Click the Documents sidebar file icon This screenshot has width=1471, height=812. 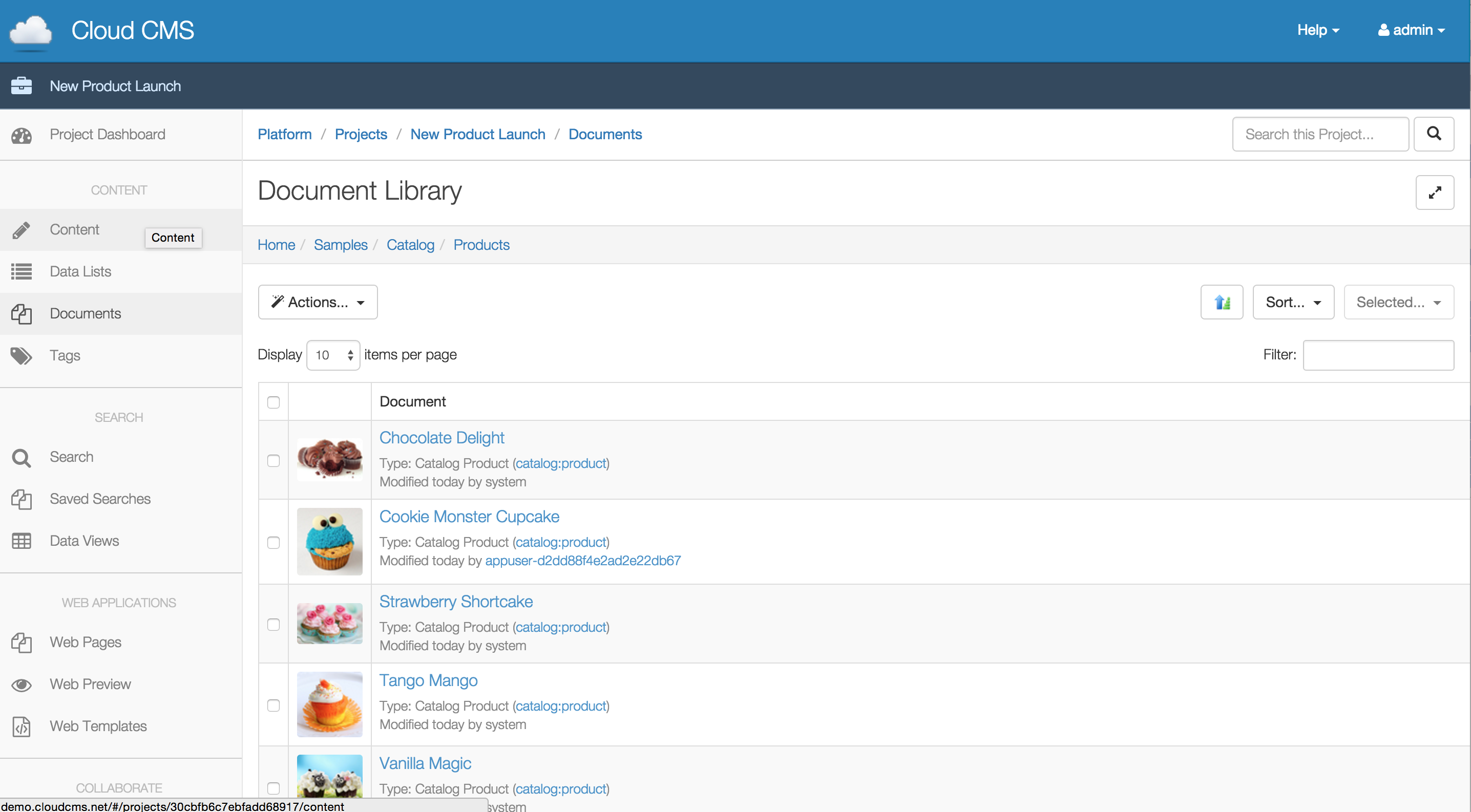(22, 314)
